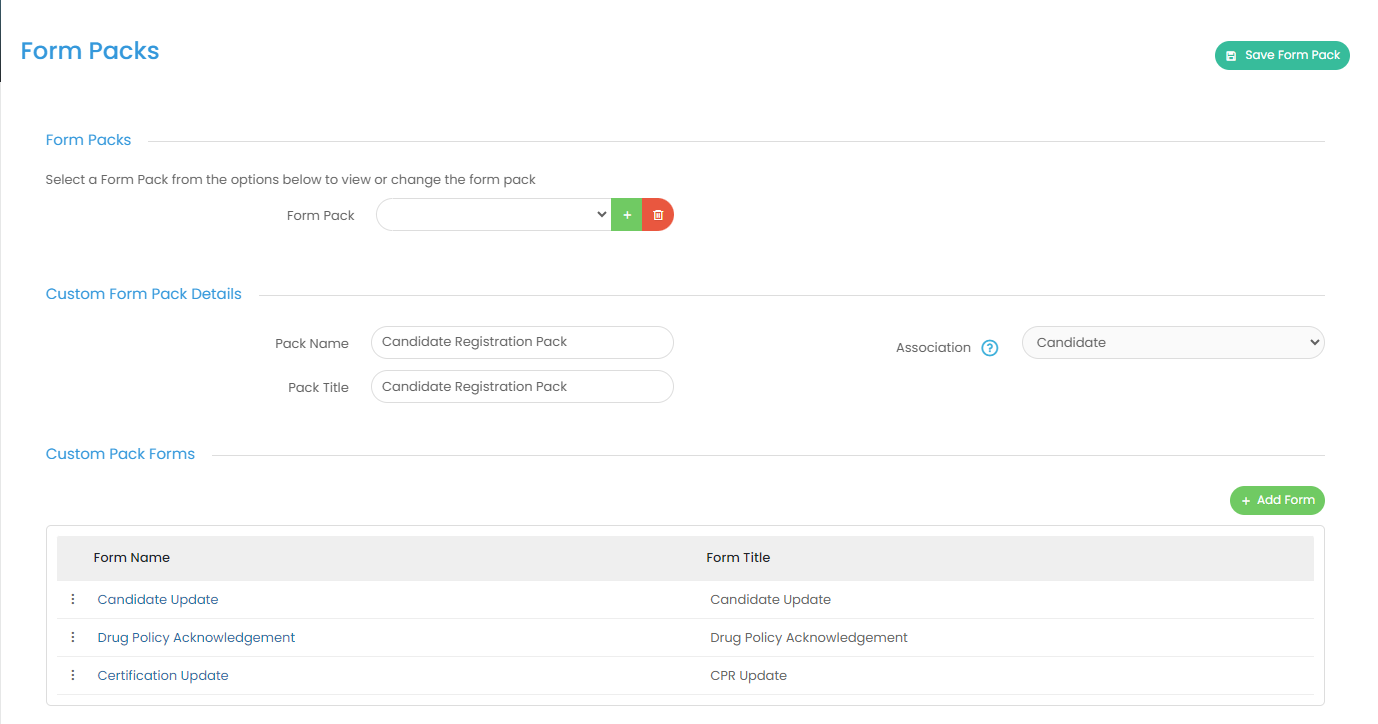Open the Drug Policy Acknowledgement form link
1378x724 pixels.
point(196,638)
